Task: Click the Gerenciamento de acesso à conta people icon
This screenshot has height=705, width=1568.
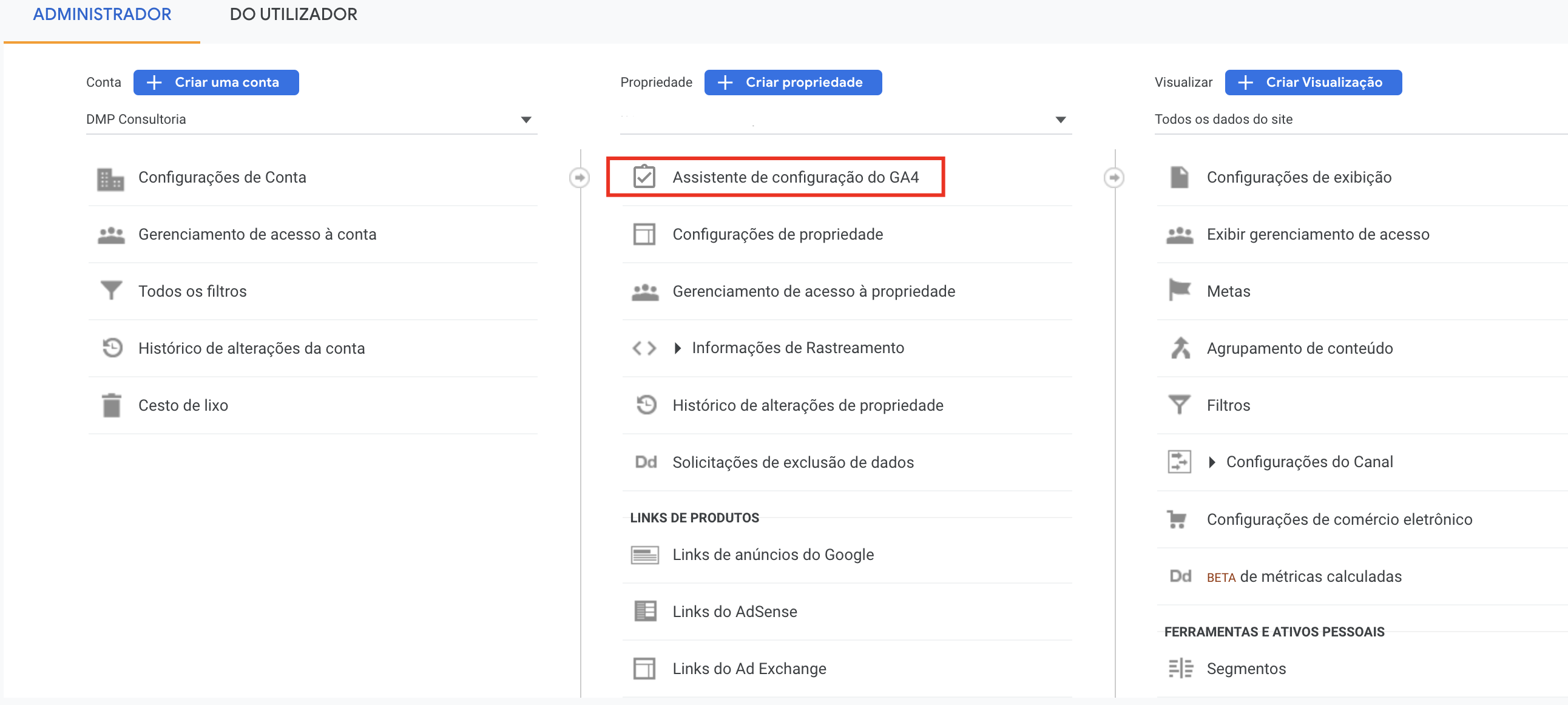Action: point(111,234)
